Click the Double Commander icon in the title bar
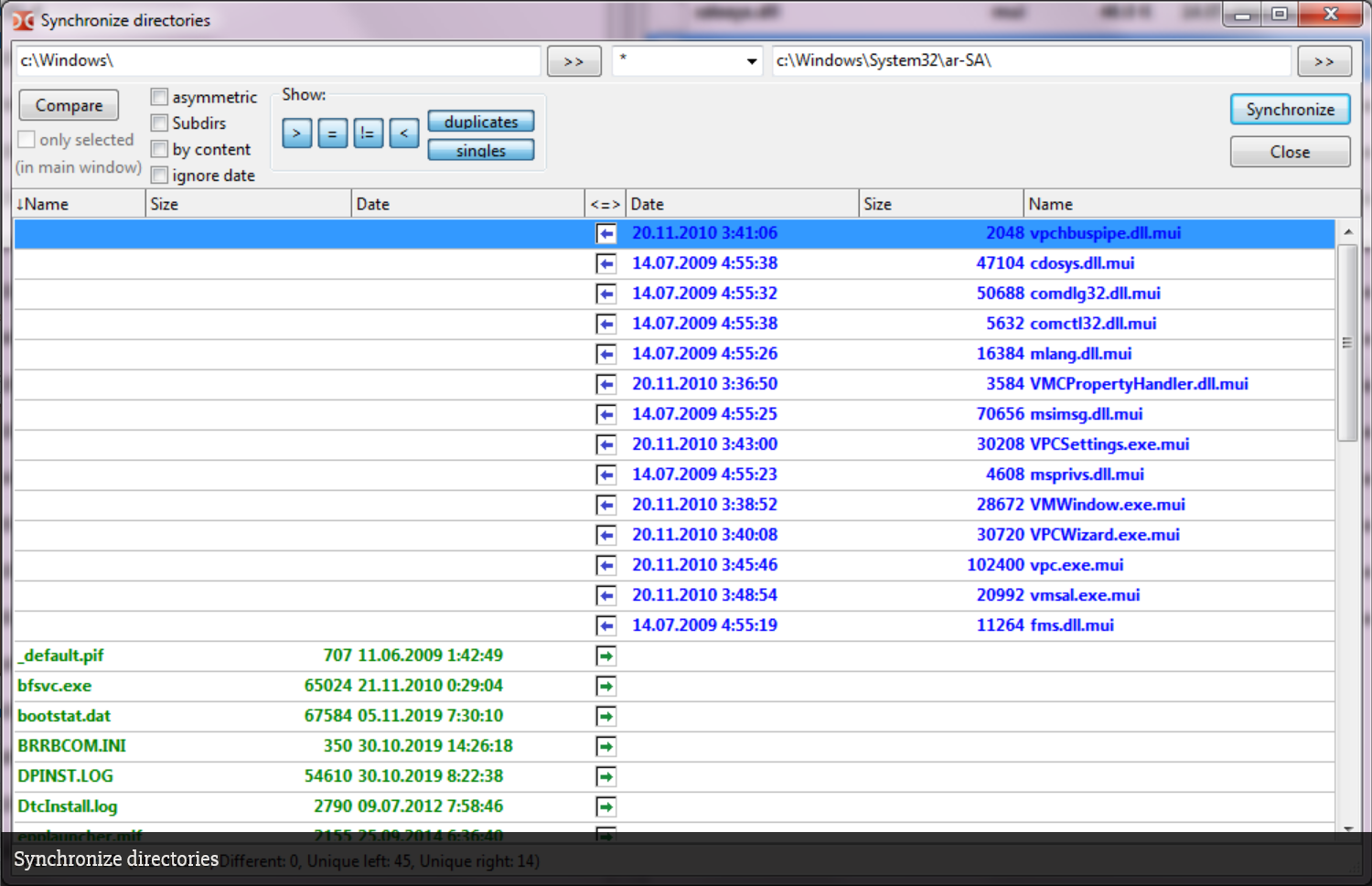 tap(23, 20)
